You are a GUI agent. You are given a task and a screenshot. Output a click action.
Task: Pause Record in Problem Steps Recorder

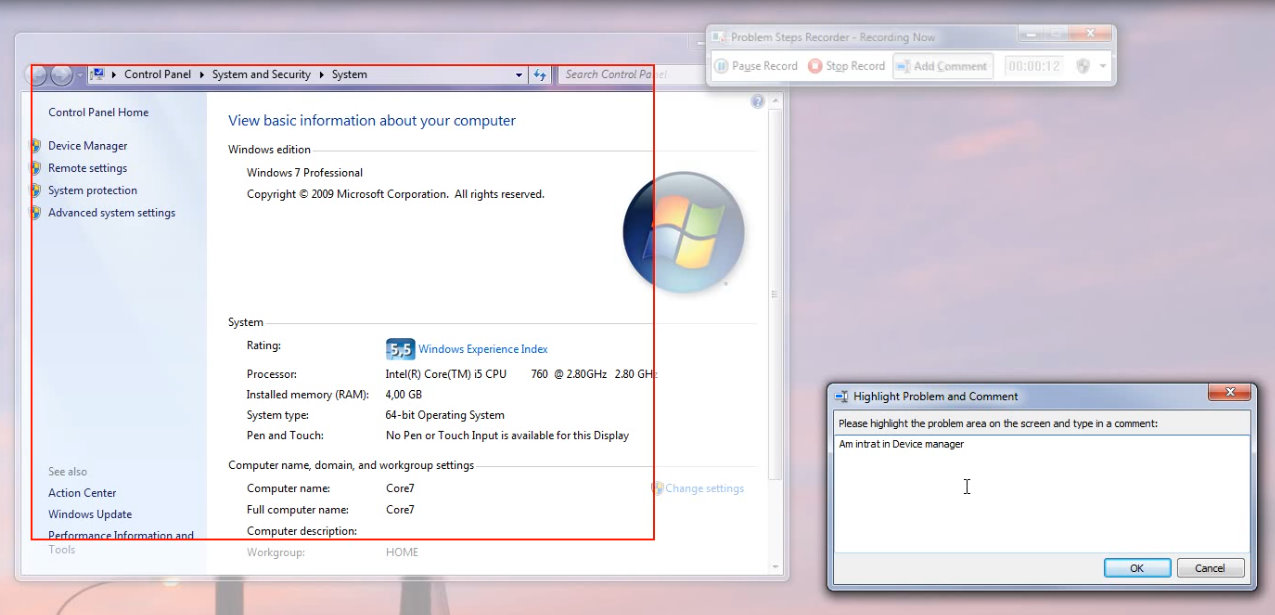[x=755, y=66]
